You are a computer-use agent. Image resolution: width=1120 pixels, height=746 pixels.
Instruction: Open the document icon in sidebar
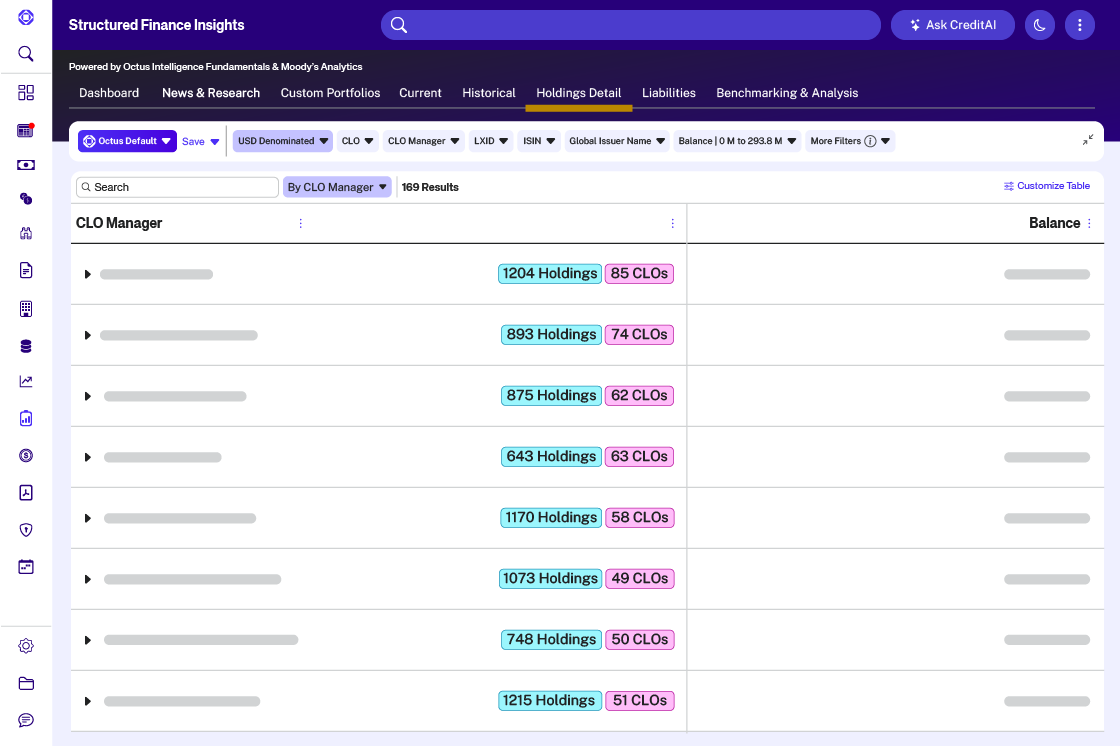[x=26, y=270]
